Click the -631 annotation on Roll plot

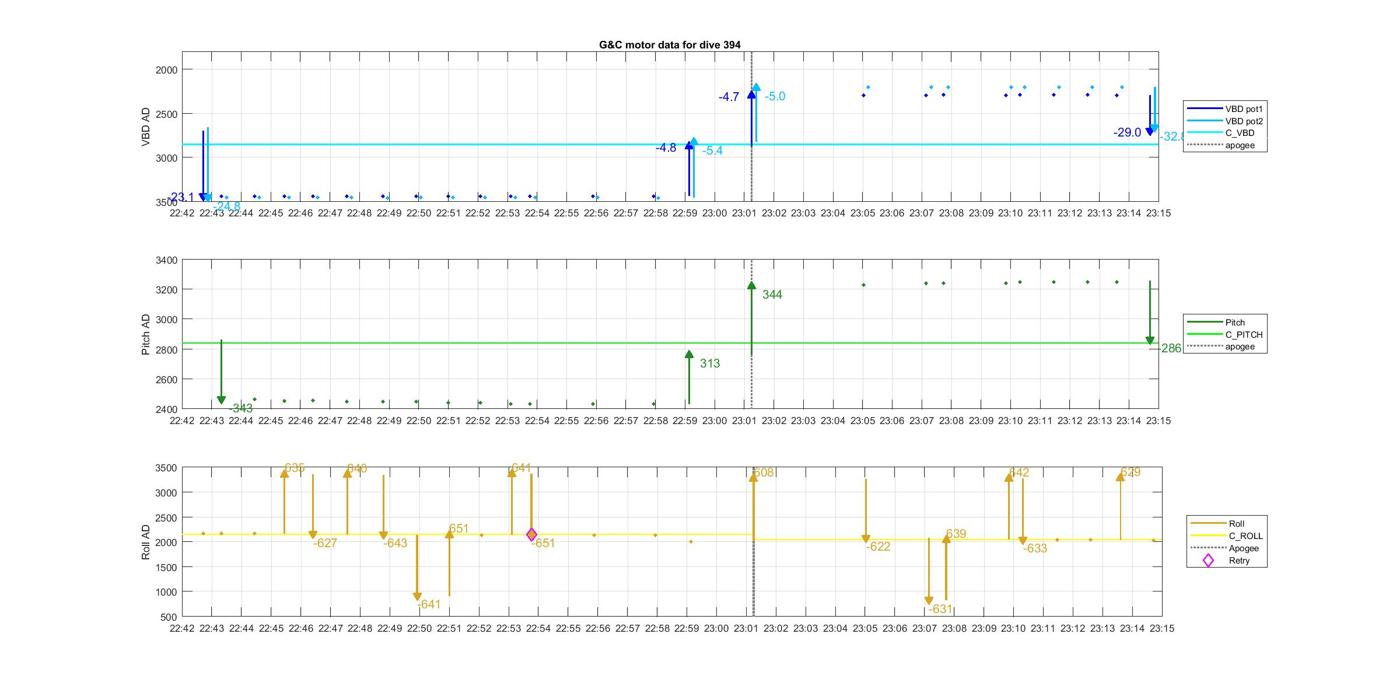coord(941,609)
